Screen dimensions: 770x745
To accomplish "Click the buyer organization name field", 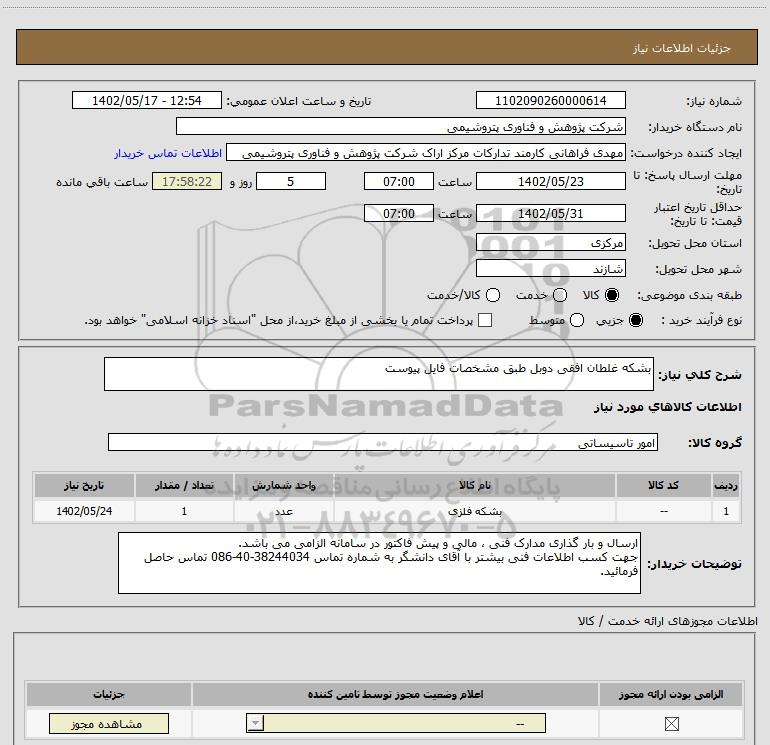I will [x=401, y=127].
